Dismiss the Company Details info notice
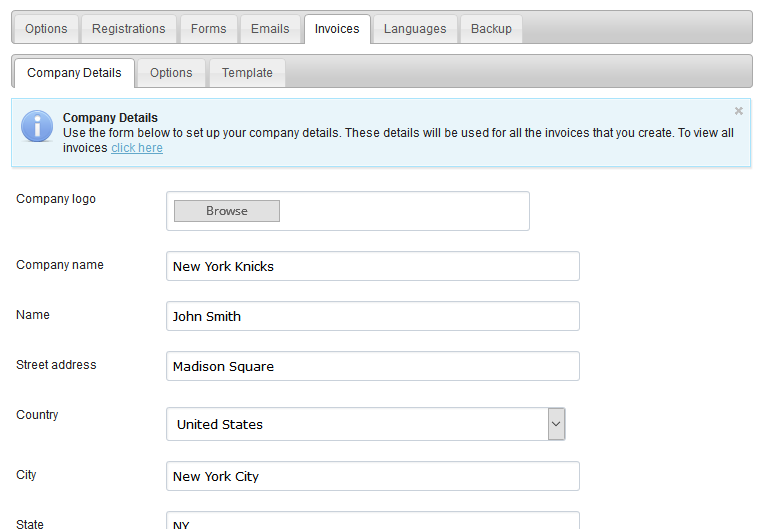This screenshot has width=763, height=529. tap(739, 111)
